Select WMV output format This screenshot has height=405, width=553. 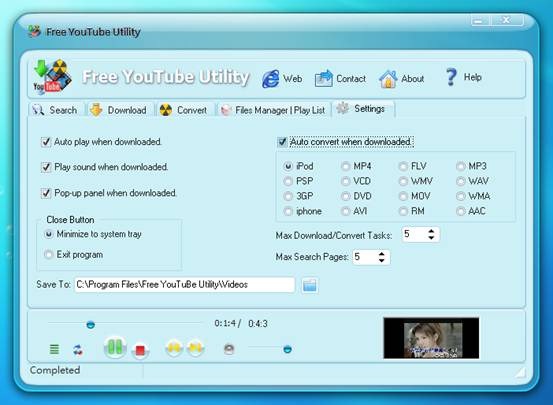(403, 181)
